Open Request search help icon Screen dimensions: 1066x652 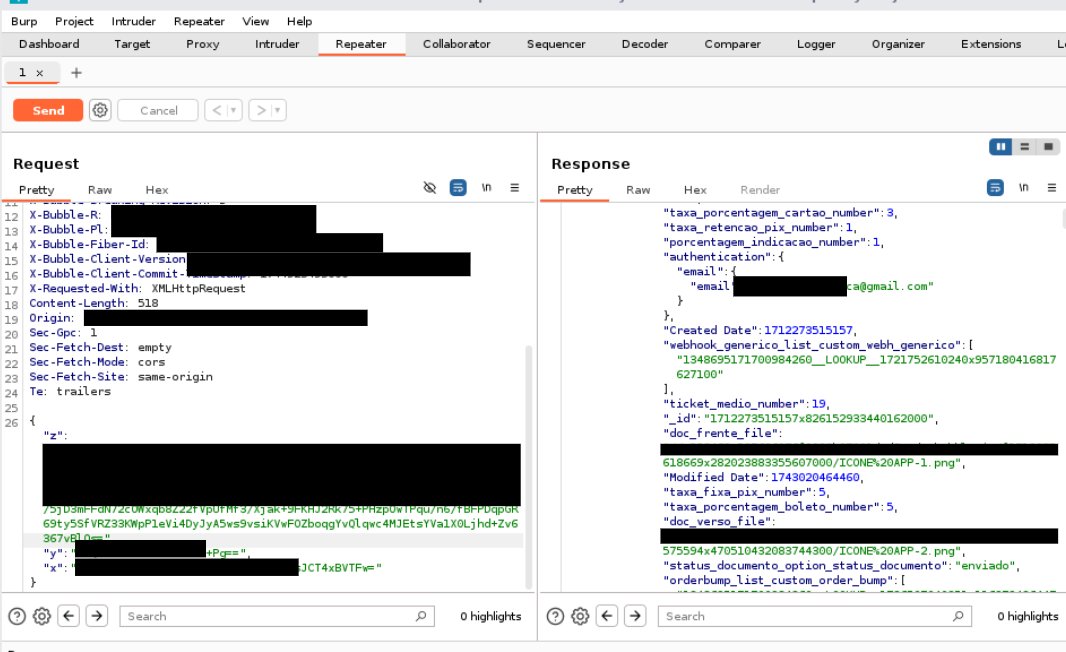[x=17, y=616]
